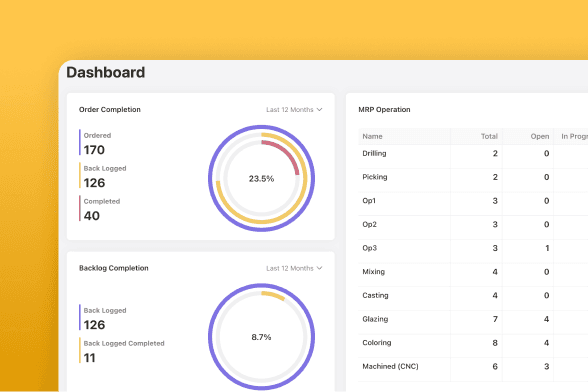
Task: Open Backlog Completion Last 12 Months dropdown
Action: (x=294, y=268)
